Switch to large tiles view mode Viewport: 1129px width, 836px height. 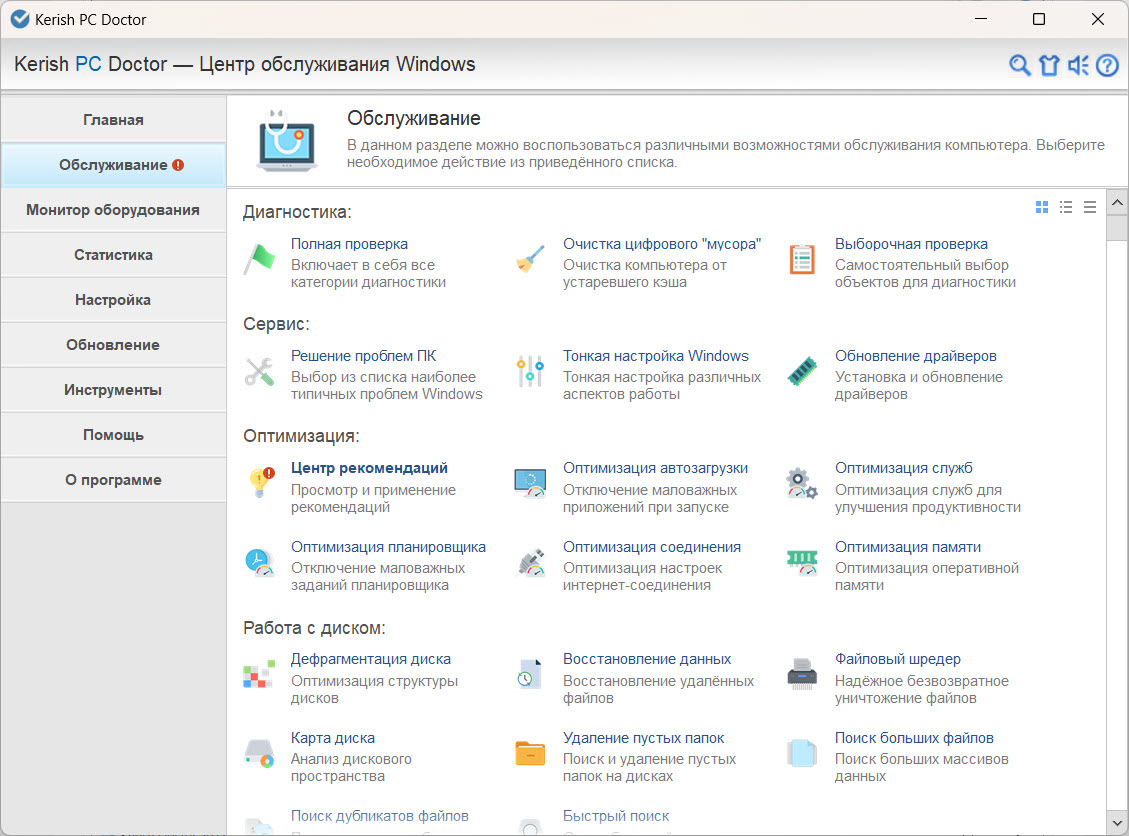[x=1042, y=207]
